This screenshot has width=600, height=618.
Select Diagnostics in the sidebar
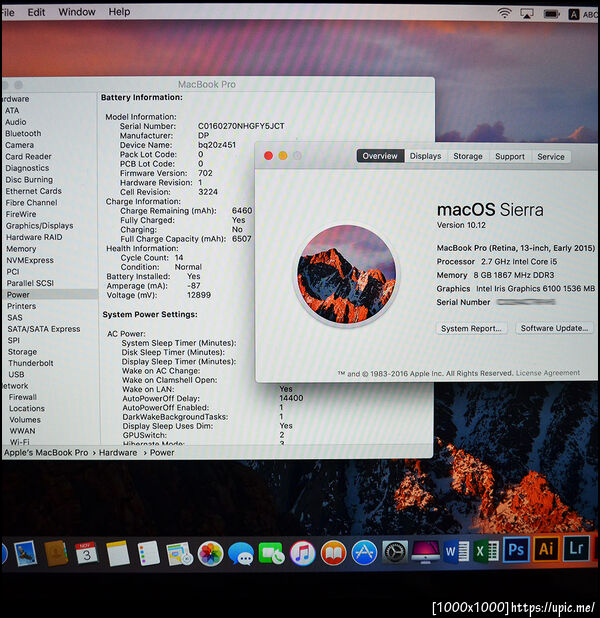pos(27,168)
